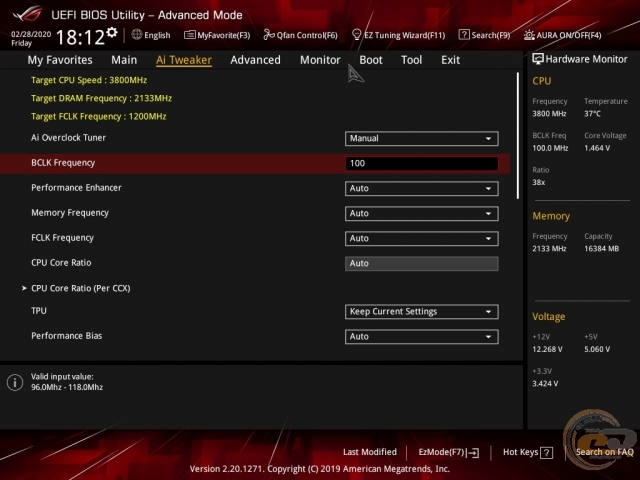The image size is (640, 480).
Task: Toggle AURA ON/OFF(F4) lighting
Action: [562, 35]
